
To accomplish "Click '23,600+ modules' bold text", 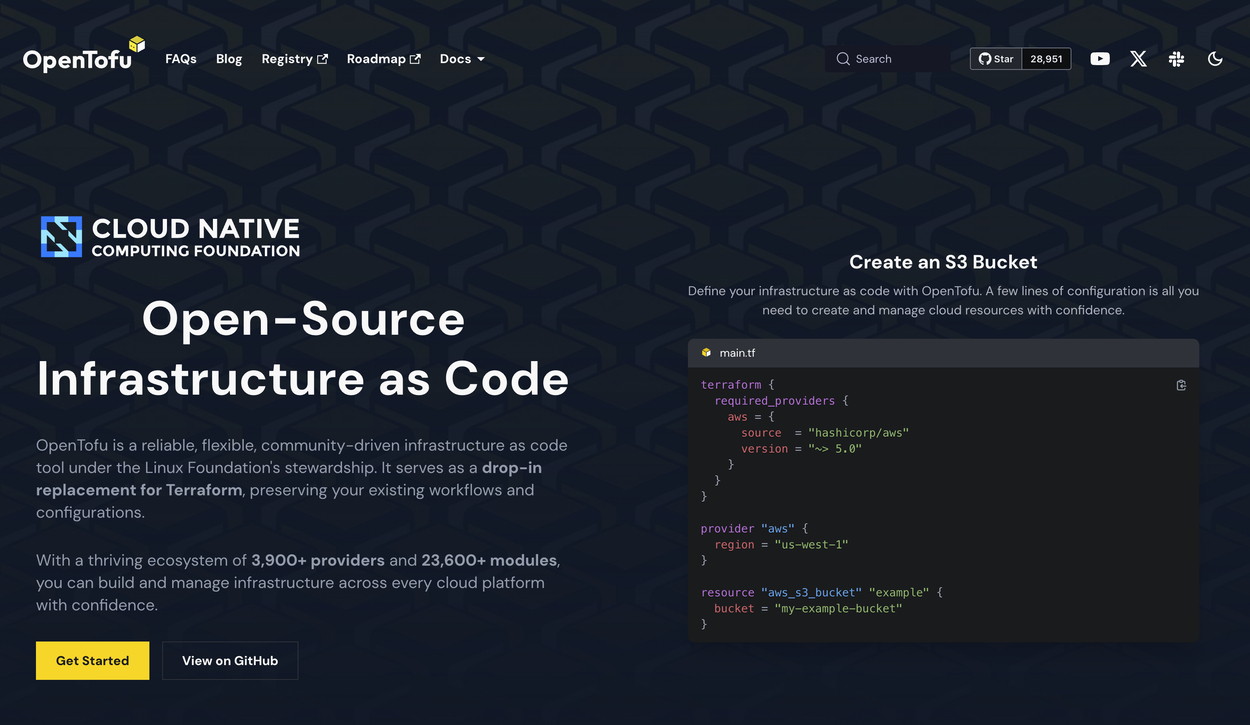I will coord(490,560).
